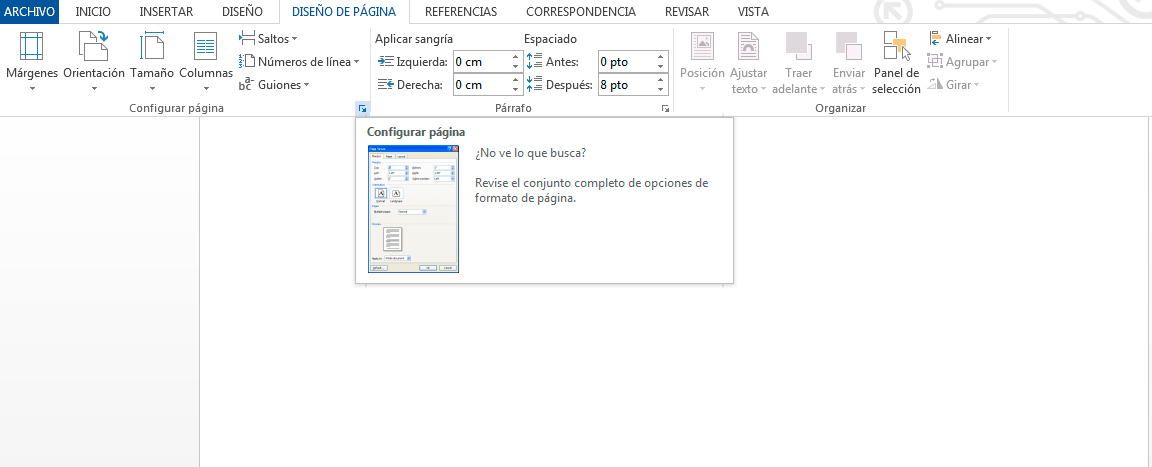The image size is (1152, 467).
Task: Switch to the REFERENCIAS tab
Action: point(461,12)
